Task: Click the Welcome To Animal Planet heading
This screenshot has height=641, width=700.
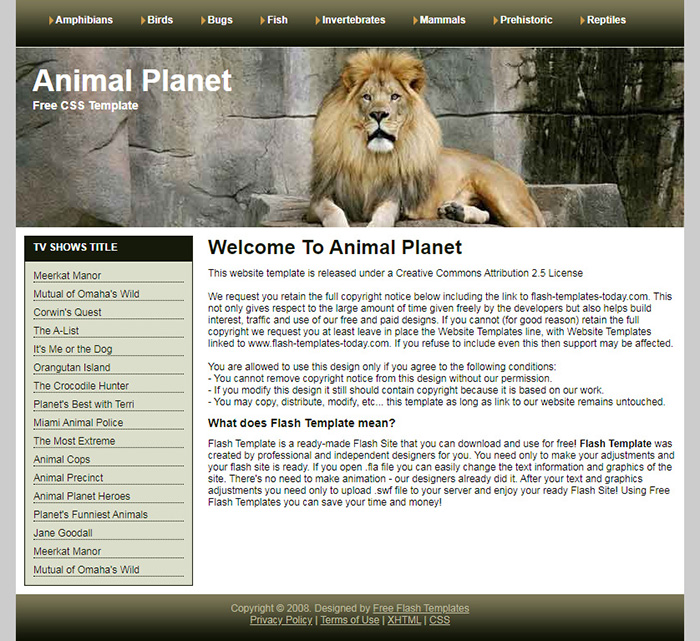Action: pyautogui.click(x=335, y=247)
